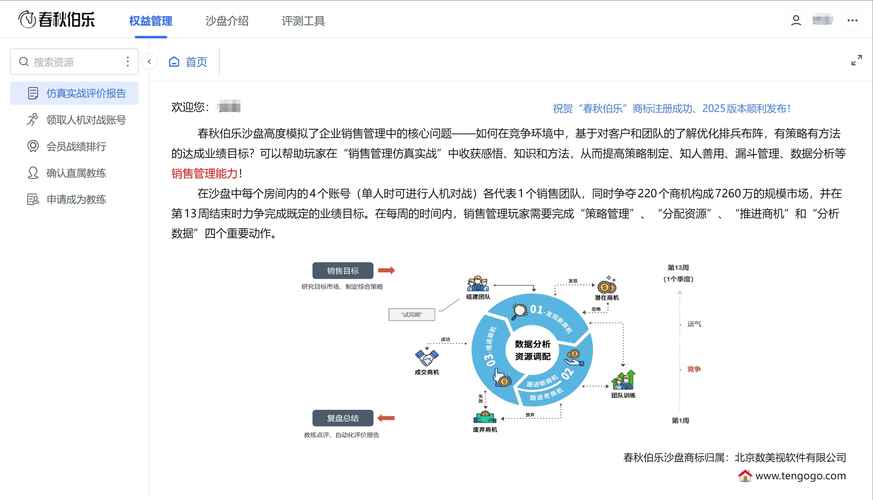
Task: Click the red 竞争 timeline label
Action: click(694, 369)
